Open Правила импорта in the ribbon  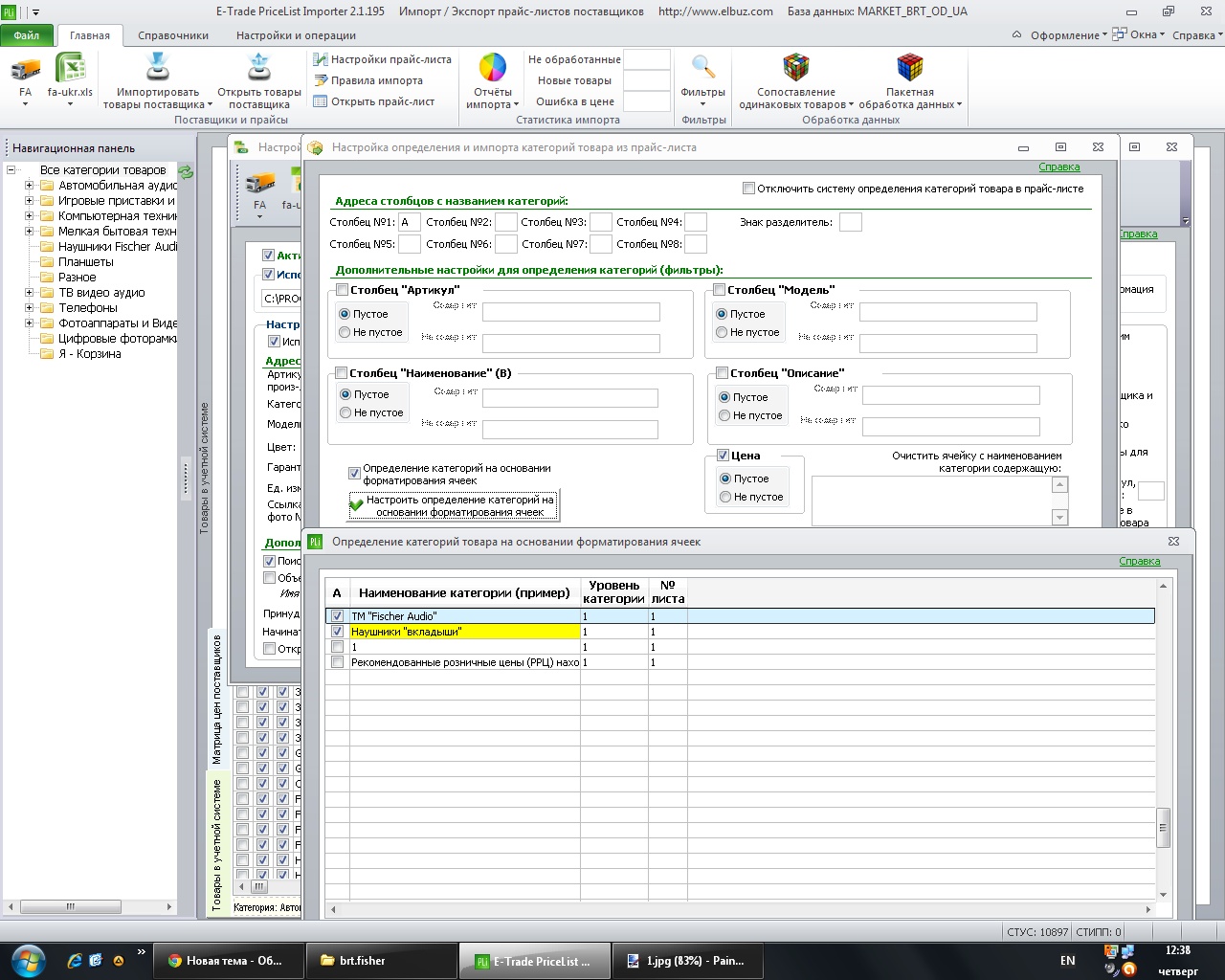(x=368, y=80)
